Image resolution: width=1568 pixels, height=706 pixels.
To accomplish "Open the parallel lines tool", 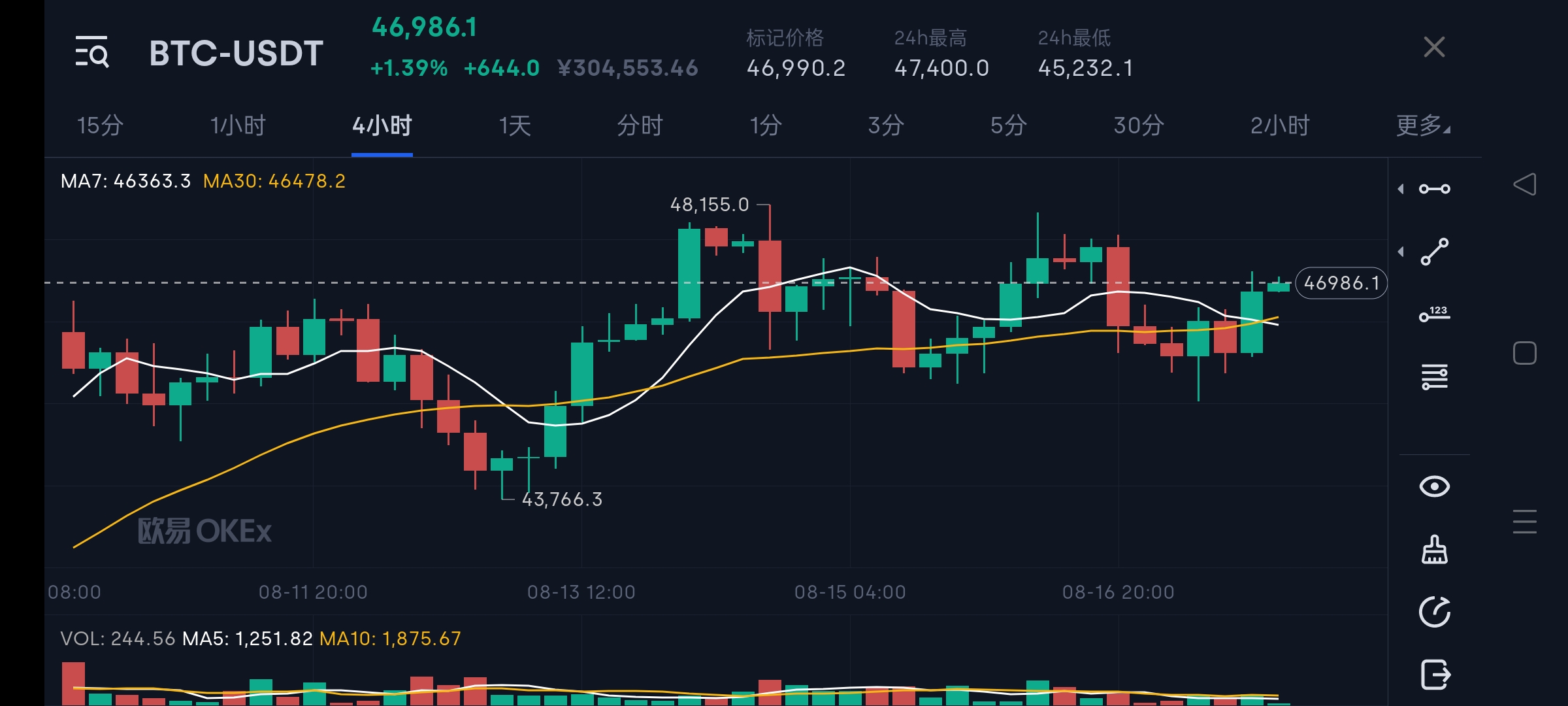I will coord(1435,377).
